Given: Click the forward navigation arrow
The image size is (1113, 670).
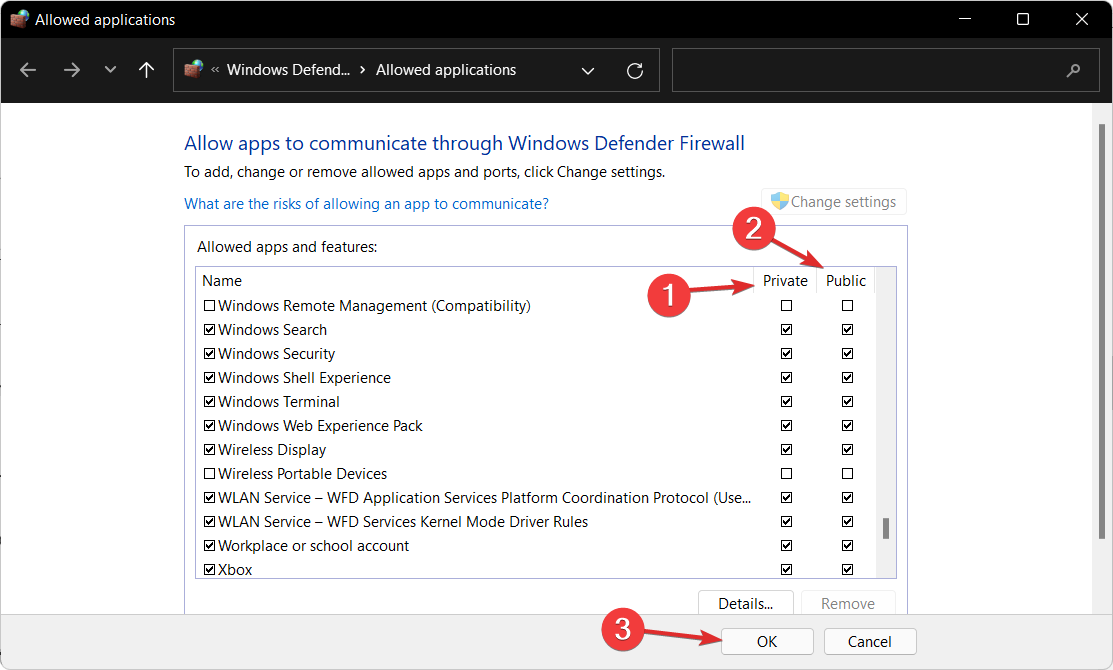Looking at the screenshot, I should tap(72, 70).
